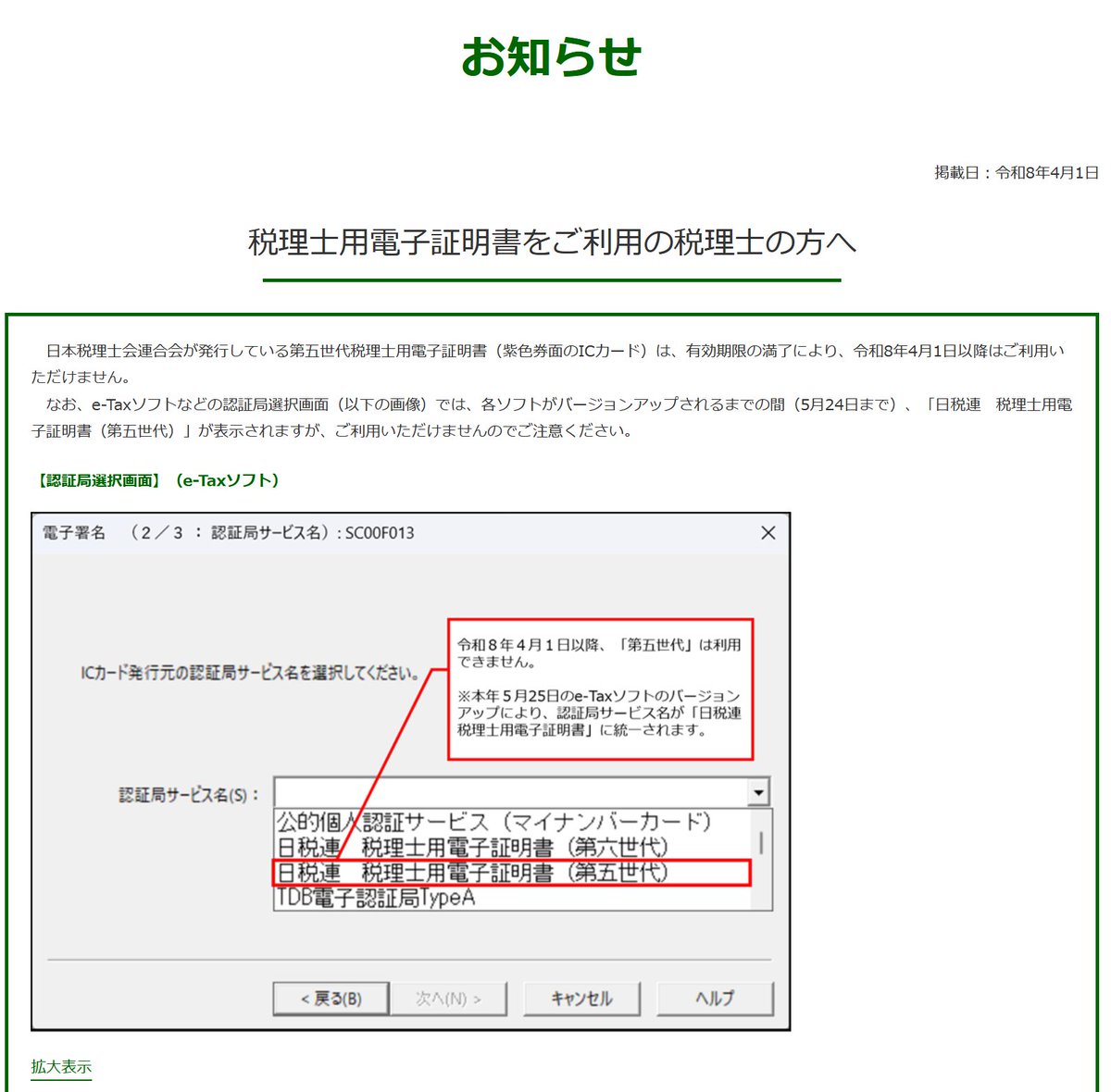
Task: Click the < 戻る(B) button
Action: pyautogui.click(x=331, y=999)
